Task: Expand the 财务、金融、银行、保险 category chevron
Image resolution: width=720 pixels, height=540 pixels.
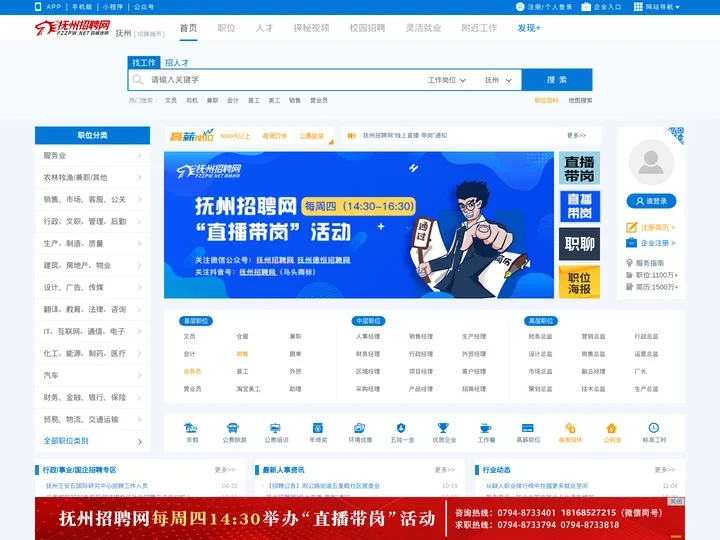Action: (140, 398)
